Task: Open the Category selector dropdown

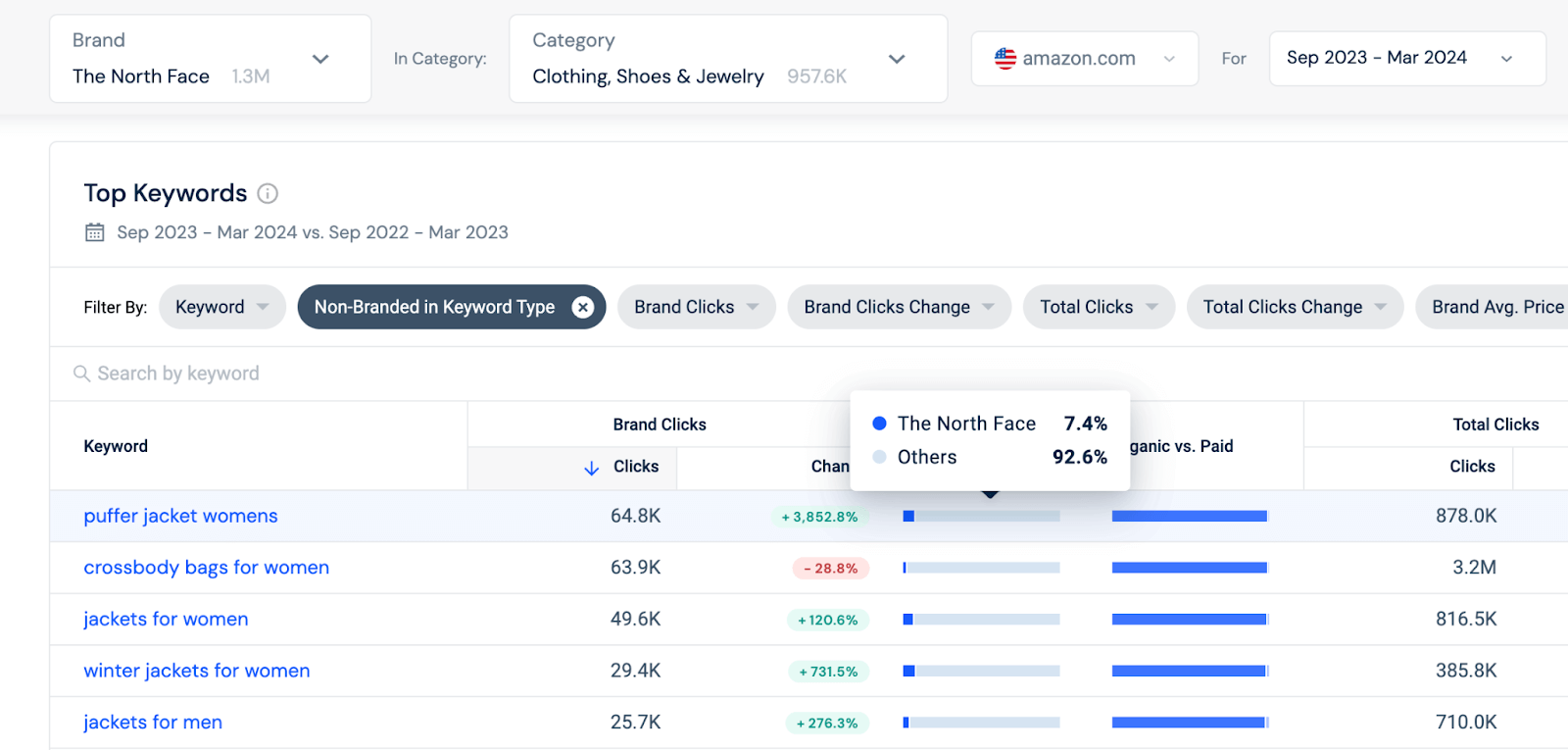Action: click(x=728, y=59)
